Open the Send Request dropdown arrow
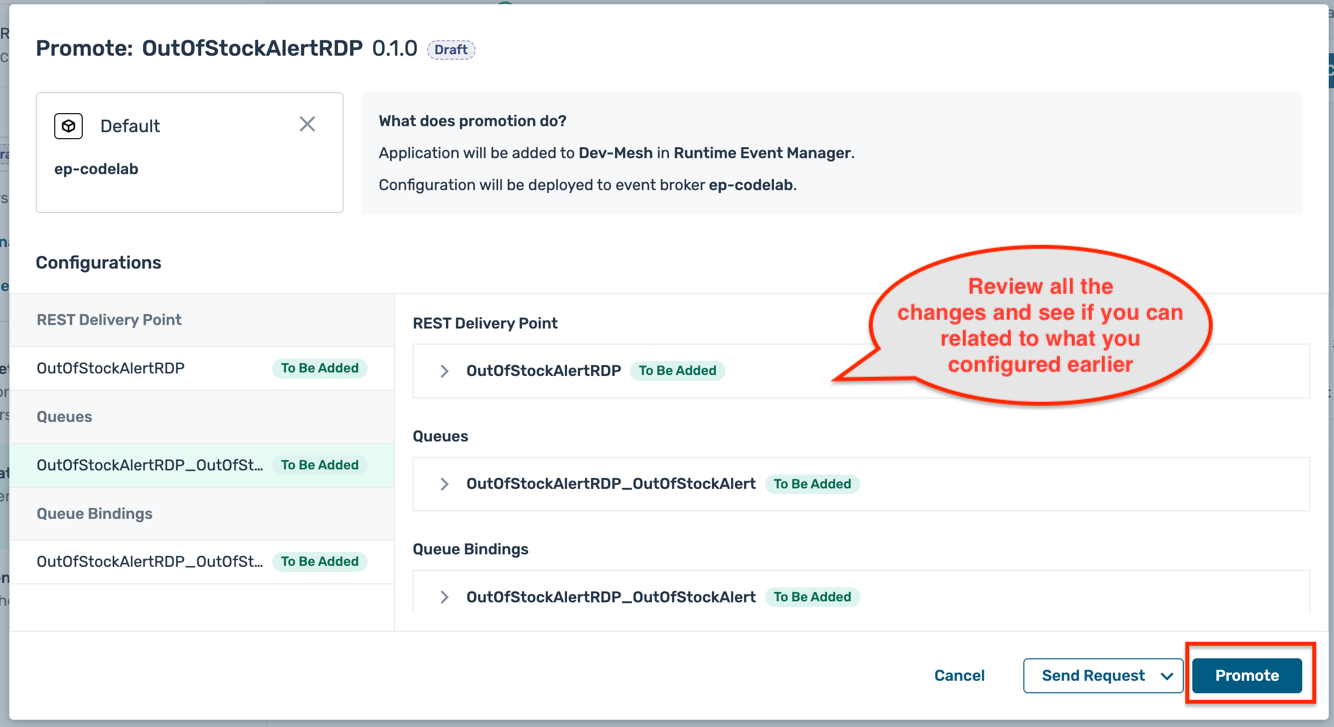 [1167, 675]
